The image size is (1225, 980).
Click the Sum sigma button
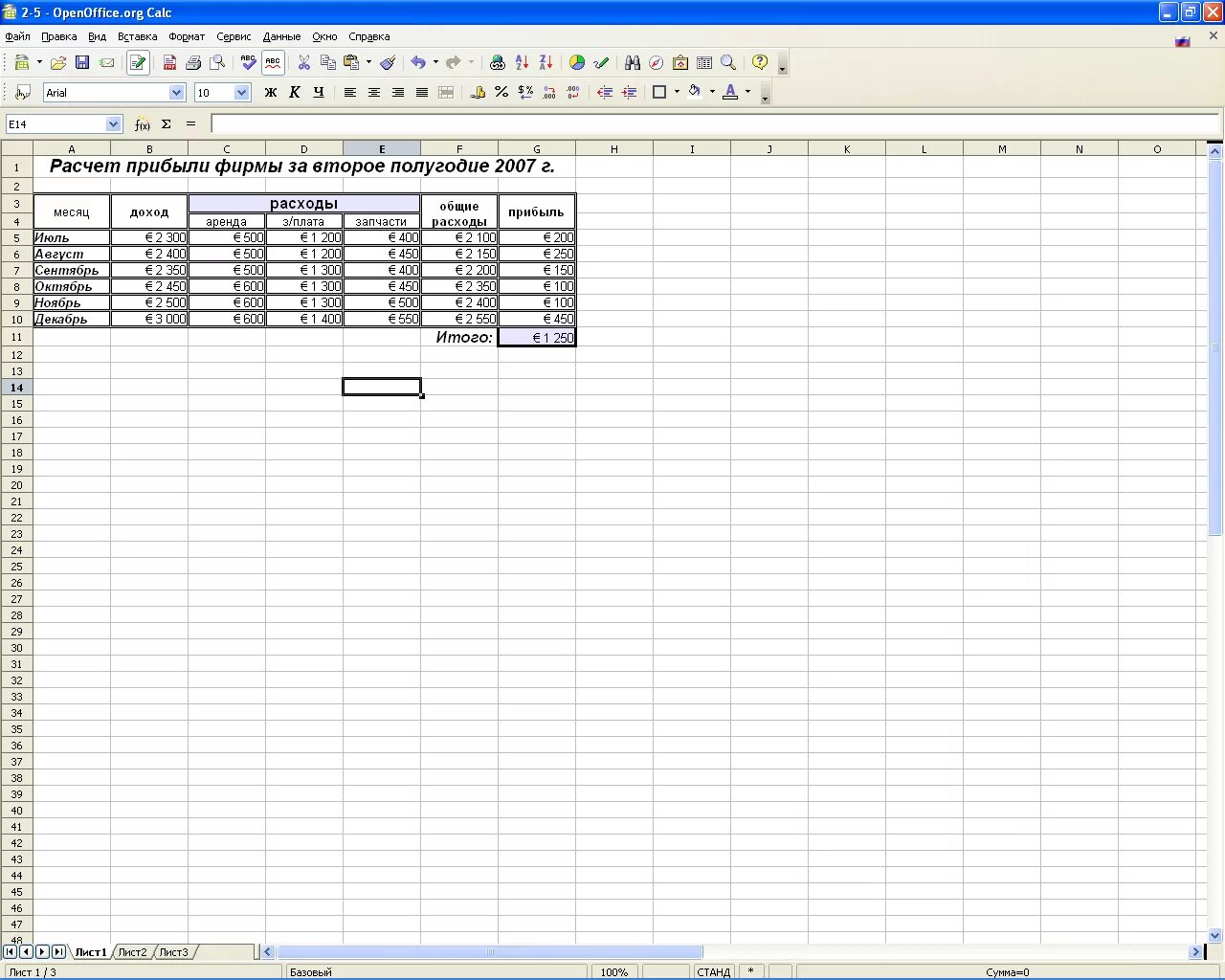tap(167, 124)
